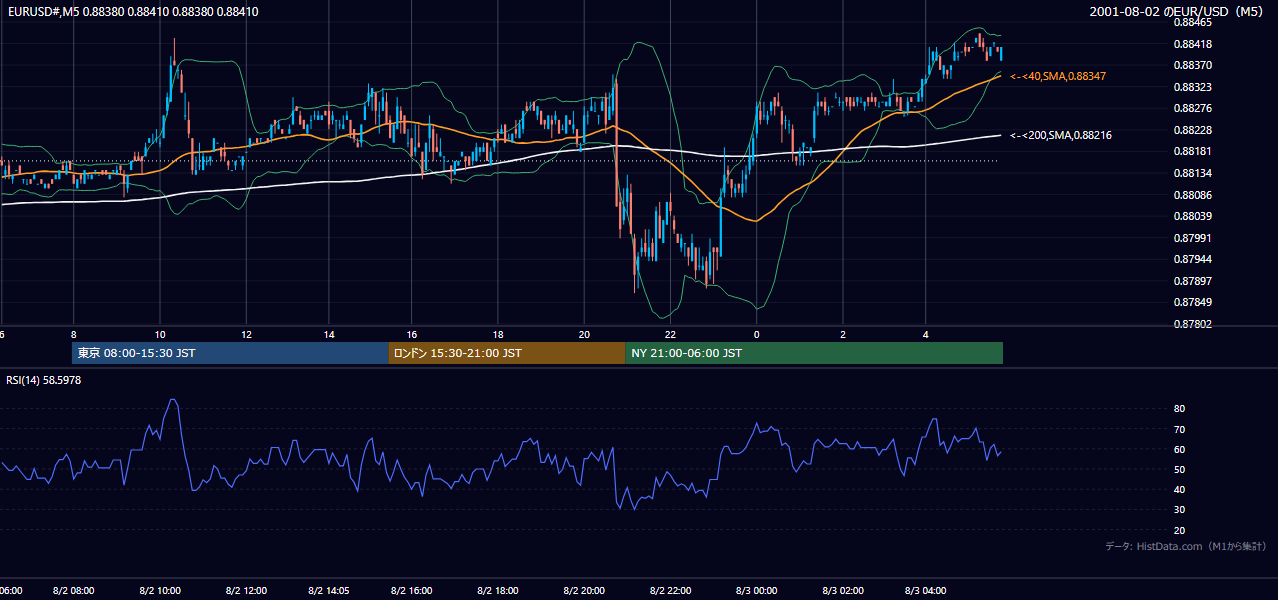The height and width of the screenshot is (600, 1278).
Task: Click hour tick 8 under price chart
Action: tap(73, 335)
